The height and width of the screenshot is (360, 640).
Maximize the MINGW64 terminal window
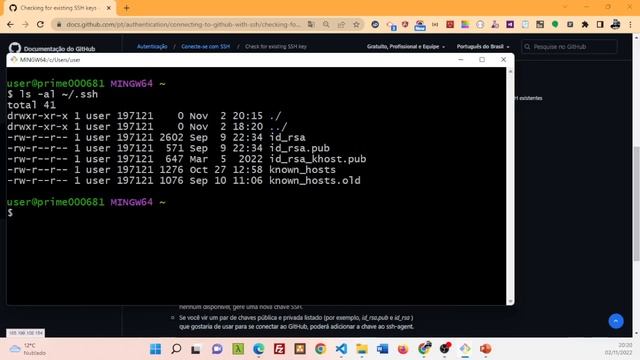coord(482,60)
